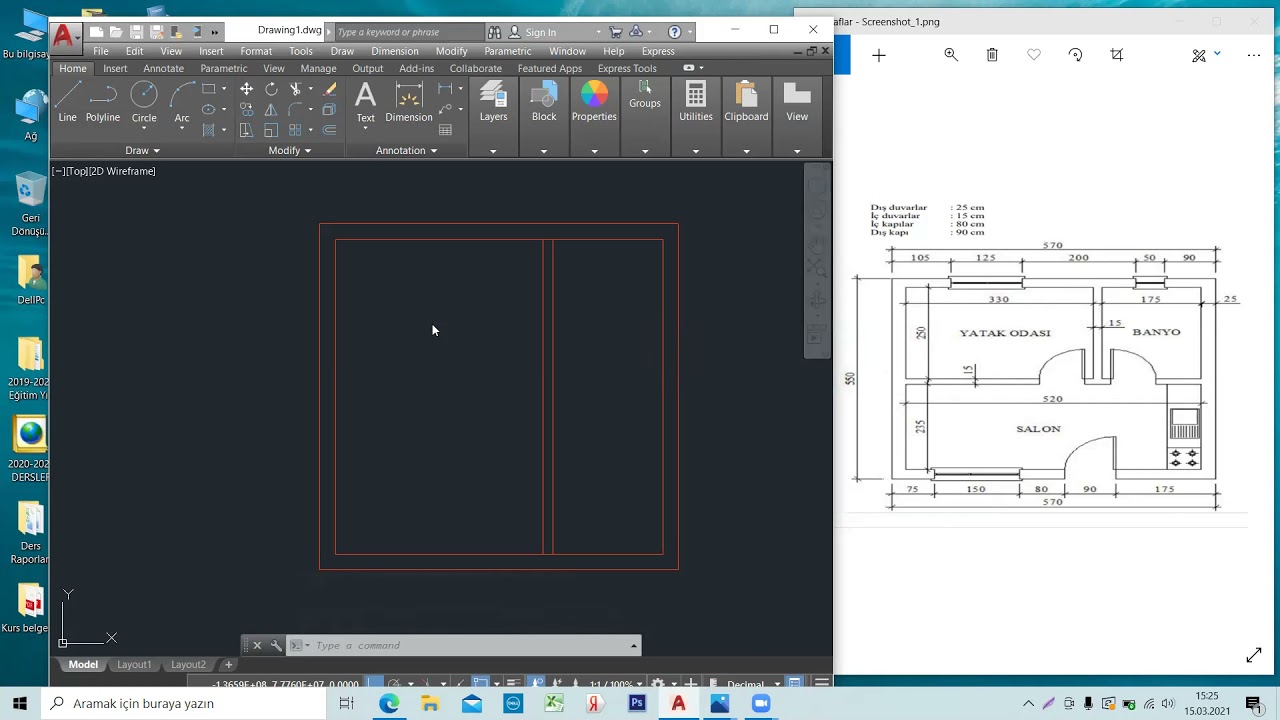Open the Decimal units dropdown in status bar
The width and height of the screenshot is (1280, 720).
[x=777, y=685]
